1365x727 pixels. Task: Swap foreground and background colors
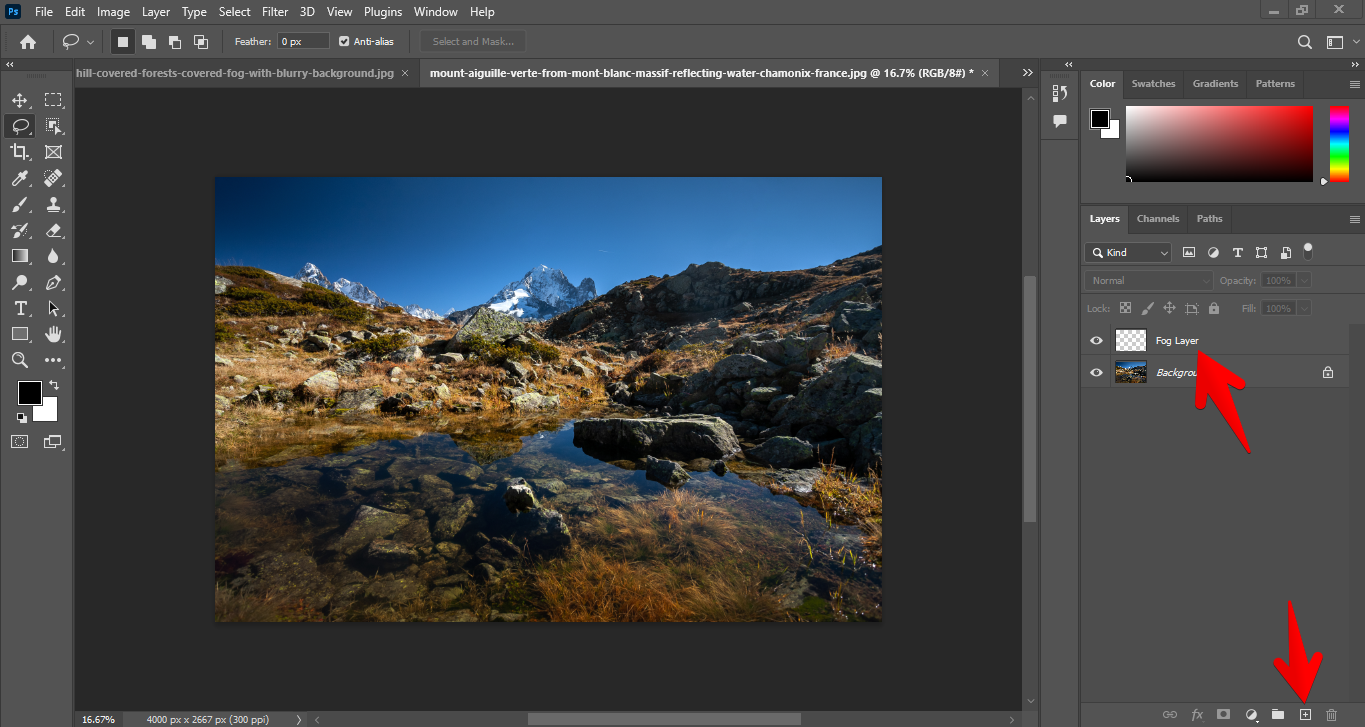click(x=53, y=385)
